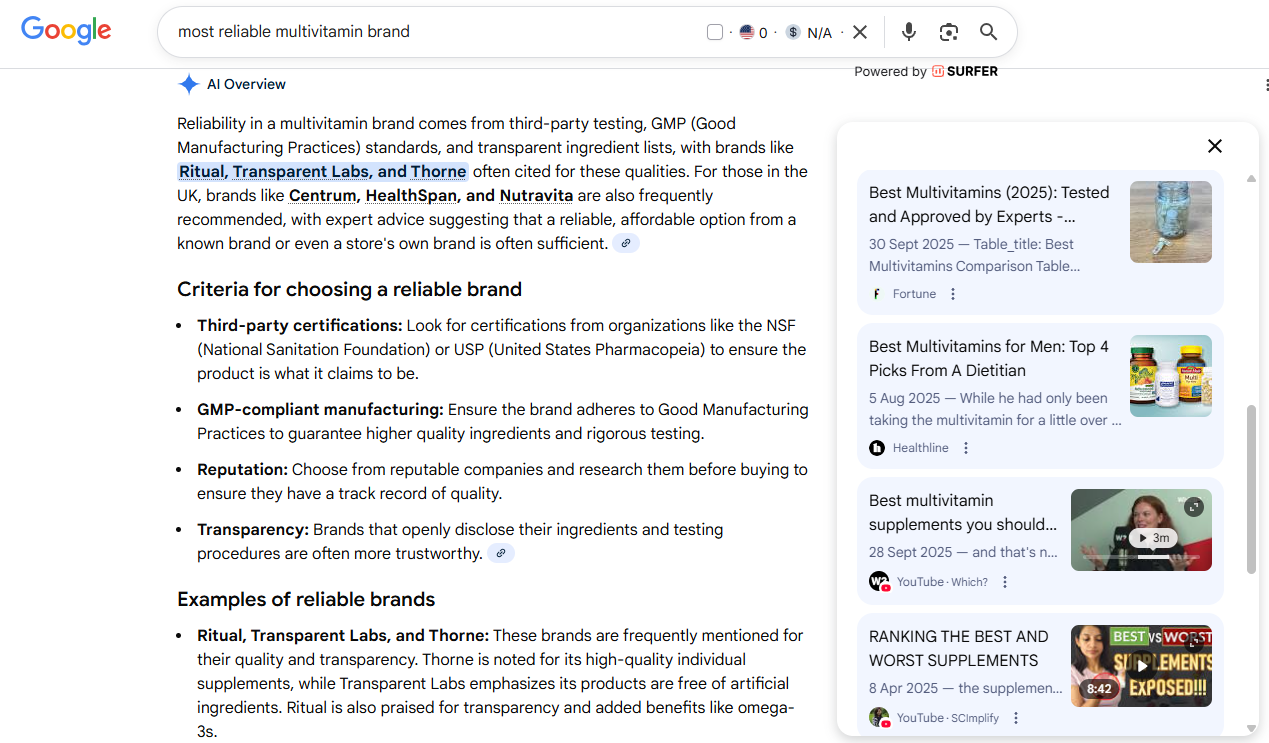Play the 8:42 supplements video
Viewport: 1269px width, 743px height.
(x=1141, y=665)
